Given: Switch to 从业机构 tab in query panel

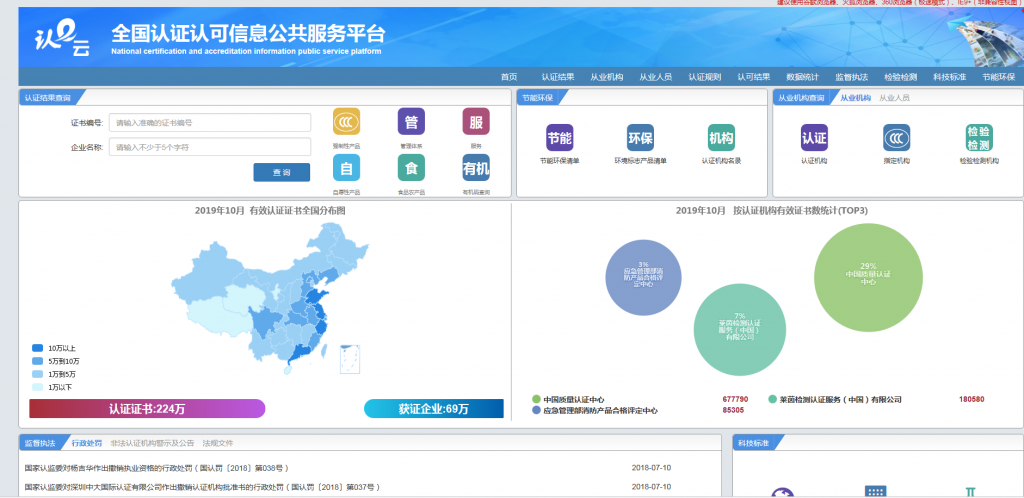Looking at the screenshot, I should pos(855,98).
